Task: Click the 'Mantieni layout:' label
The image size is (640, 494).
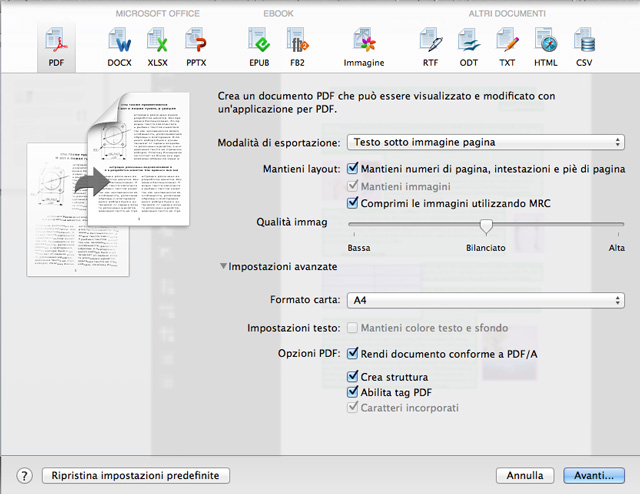Action: [x=301, y=169]
